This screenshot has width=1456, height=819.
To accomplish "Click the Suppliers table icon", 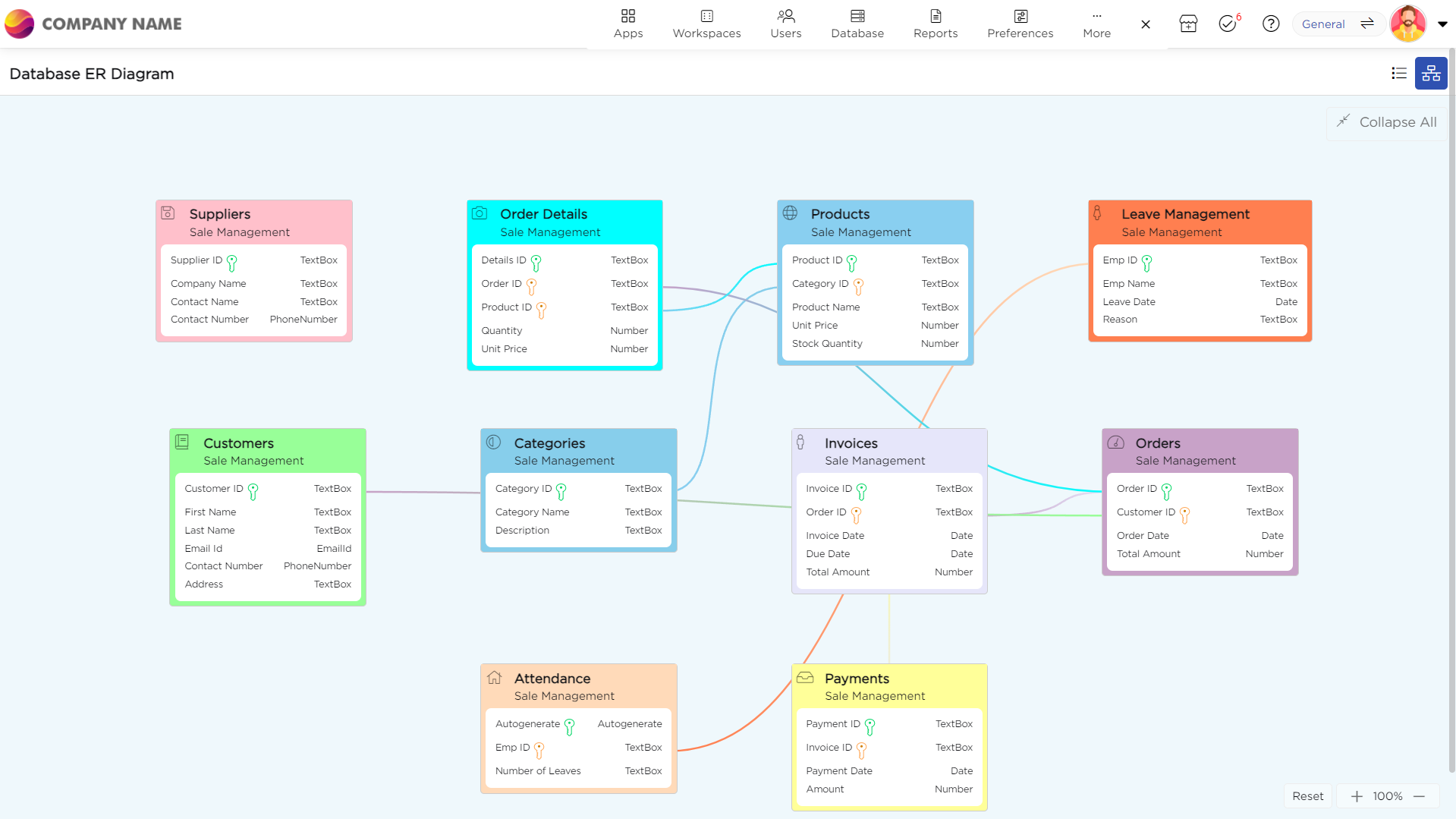I will [x=168, y=213].
